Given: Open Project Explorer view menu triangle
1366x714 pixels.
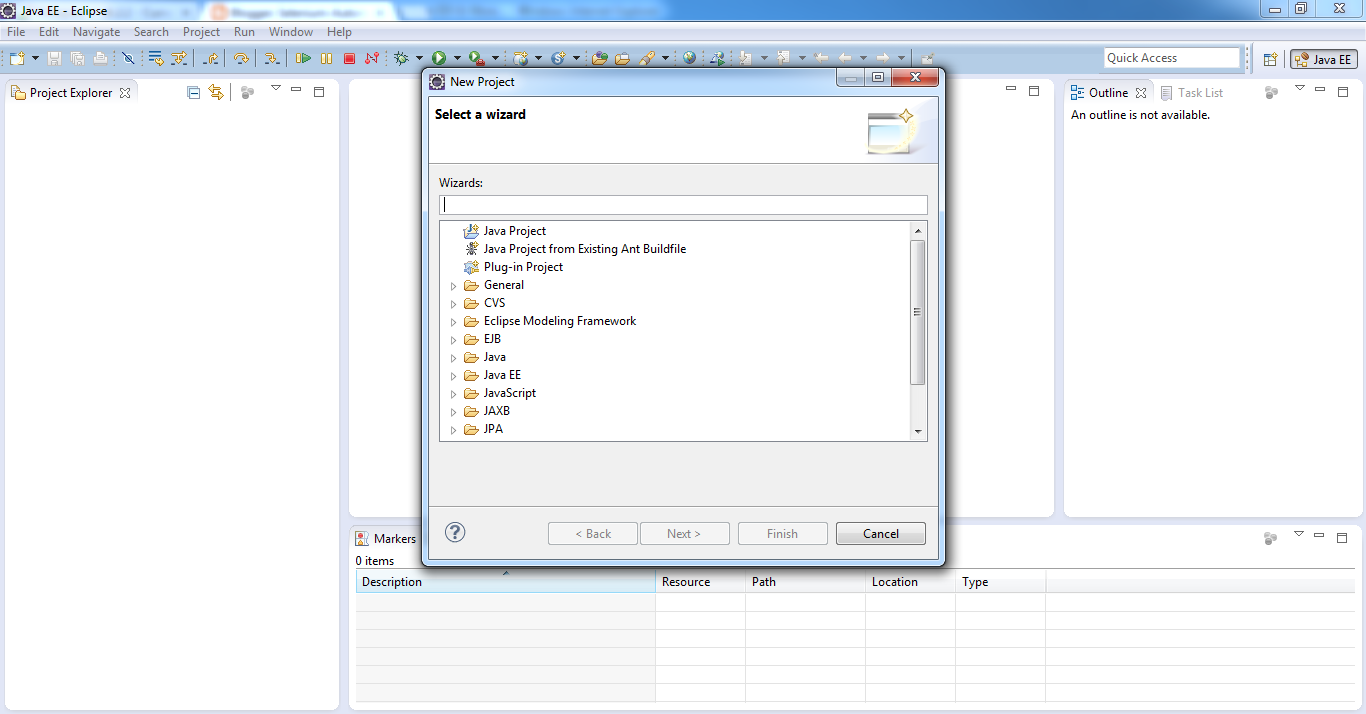Looking at the screenshot, I should pos(276,89).
